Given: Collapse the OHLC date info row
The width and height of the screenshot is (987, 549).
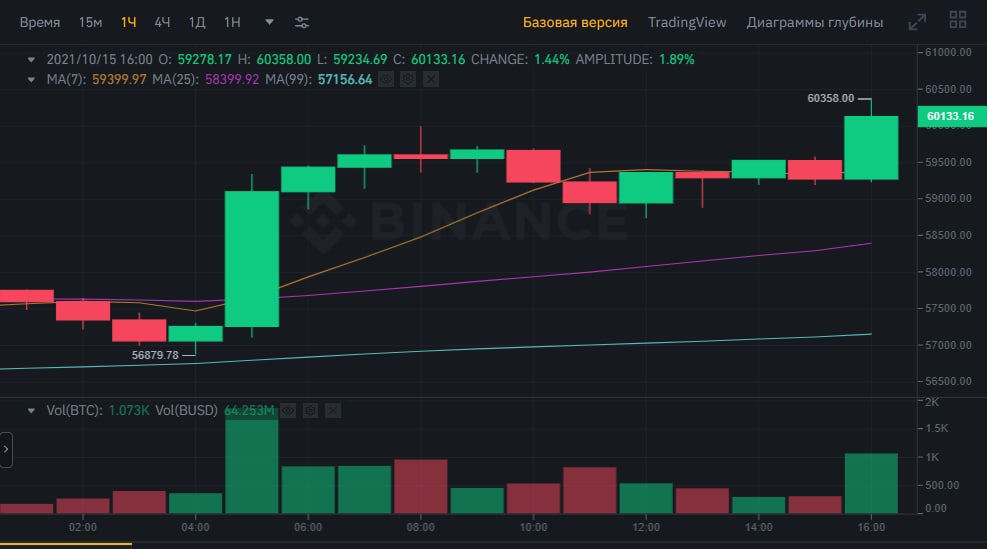Looking at the screenshot, I should coord(31,60).
